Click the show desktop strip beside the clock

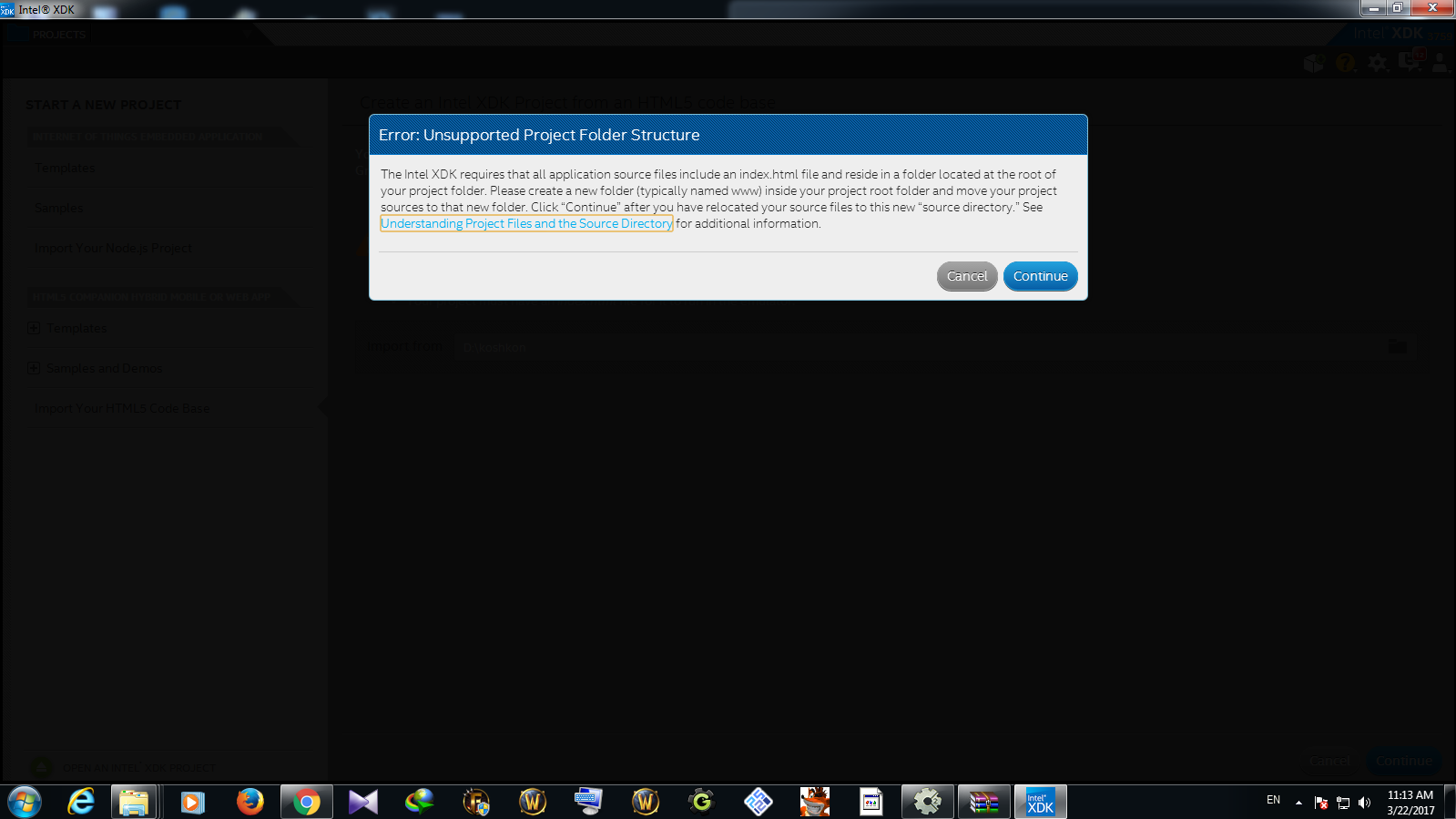(x=1449, y=802)
